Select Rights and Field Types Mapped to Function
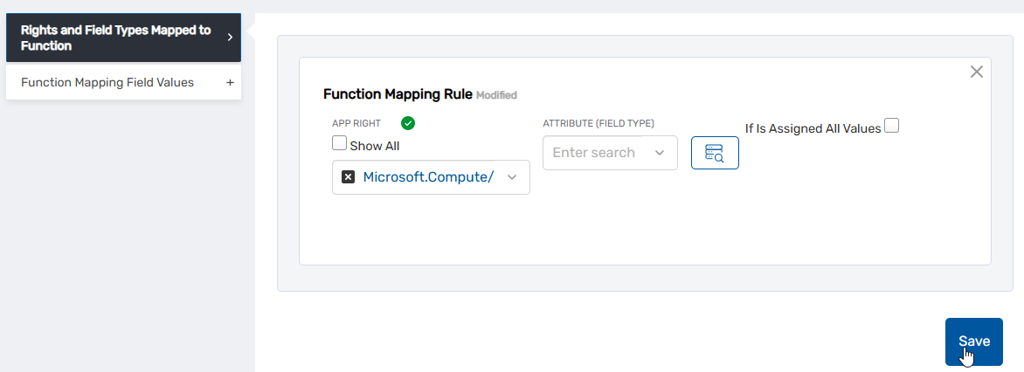The height and width of the screenshot is (372, 1024). [x=123, y=38]
